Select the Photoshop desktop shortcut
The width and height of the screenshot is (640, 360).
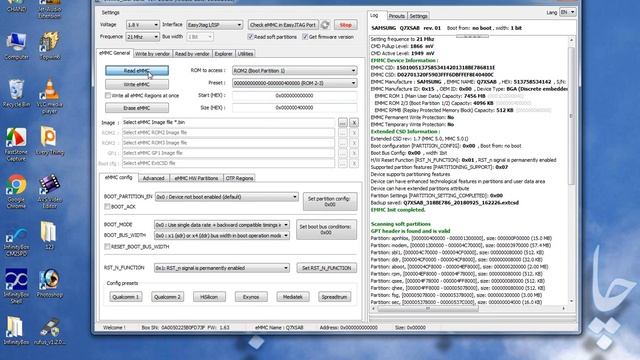pos(49,283)
